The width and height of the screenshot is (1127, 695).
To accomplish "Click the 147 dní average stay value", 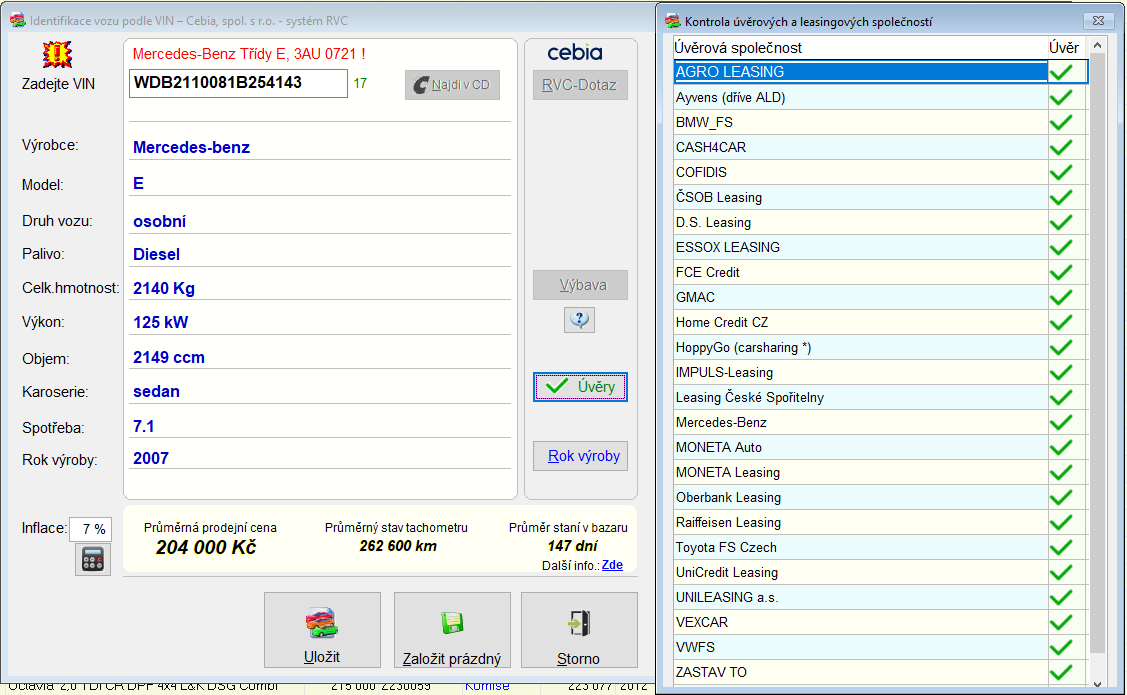I will point(572,546).
